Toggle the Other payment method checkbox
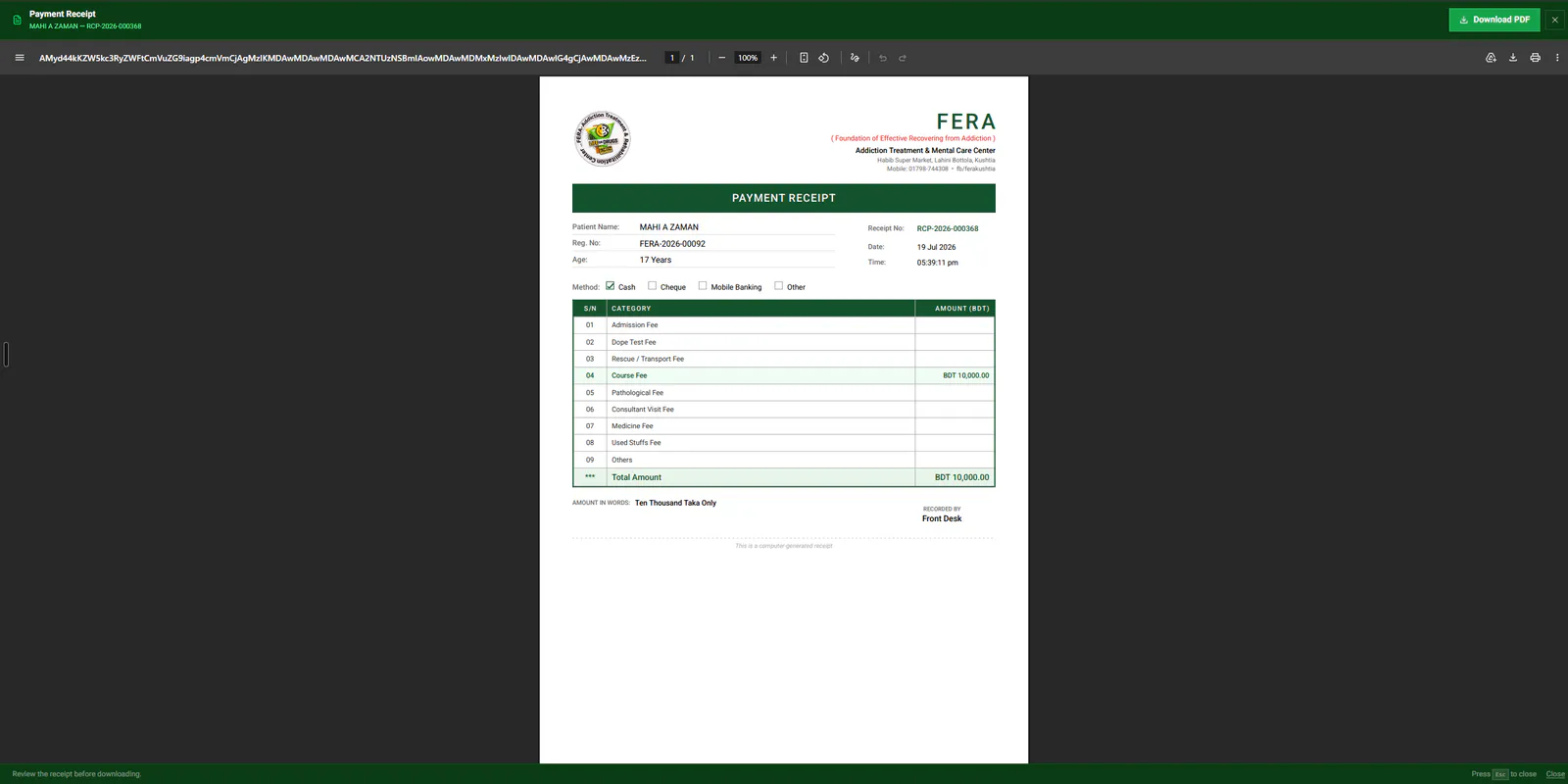 pos(778,286)
